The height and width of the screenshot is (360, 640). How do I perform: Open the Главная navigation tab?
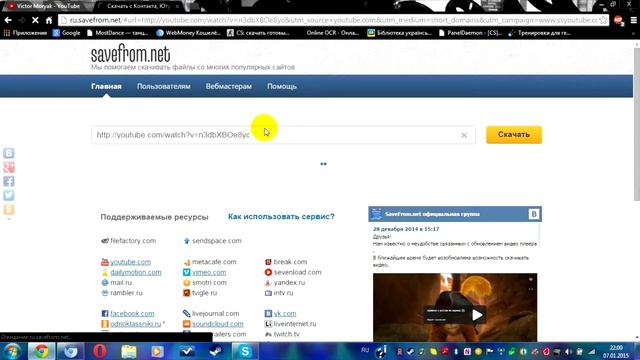(106, 86)
